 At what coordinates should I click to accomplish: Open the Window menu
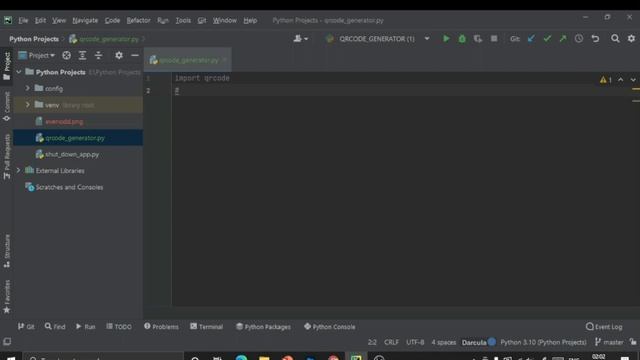pos(224,20)
